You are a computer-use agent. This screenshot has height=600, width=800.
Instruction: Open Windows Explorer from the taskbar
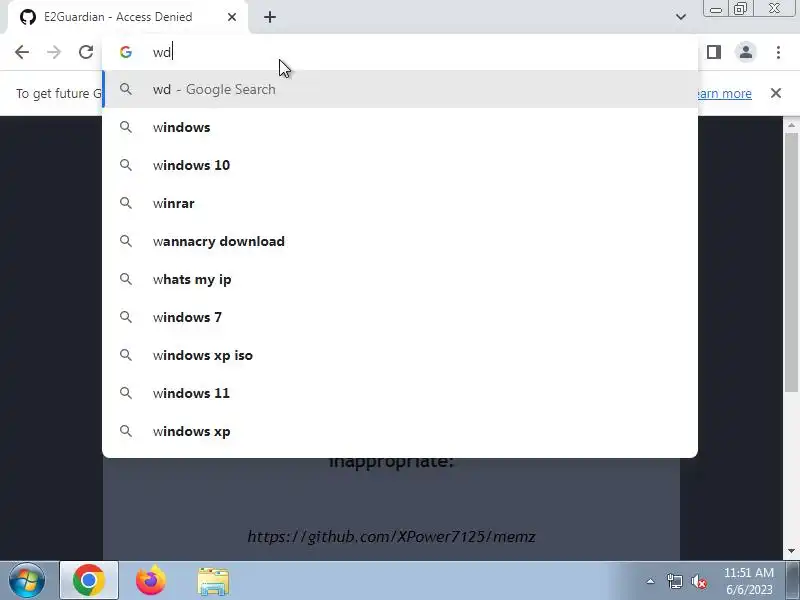tap(213, 581)
